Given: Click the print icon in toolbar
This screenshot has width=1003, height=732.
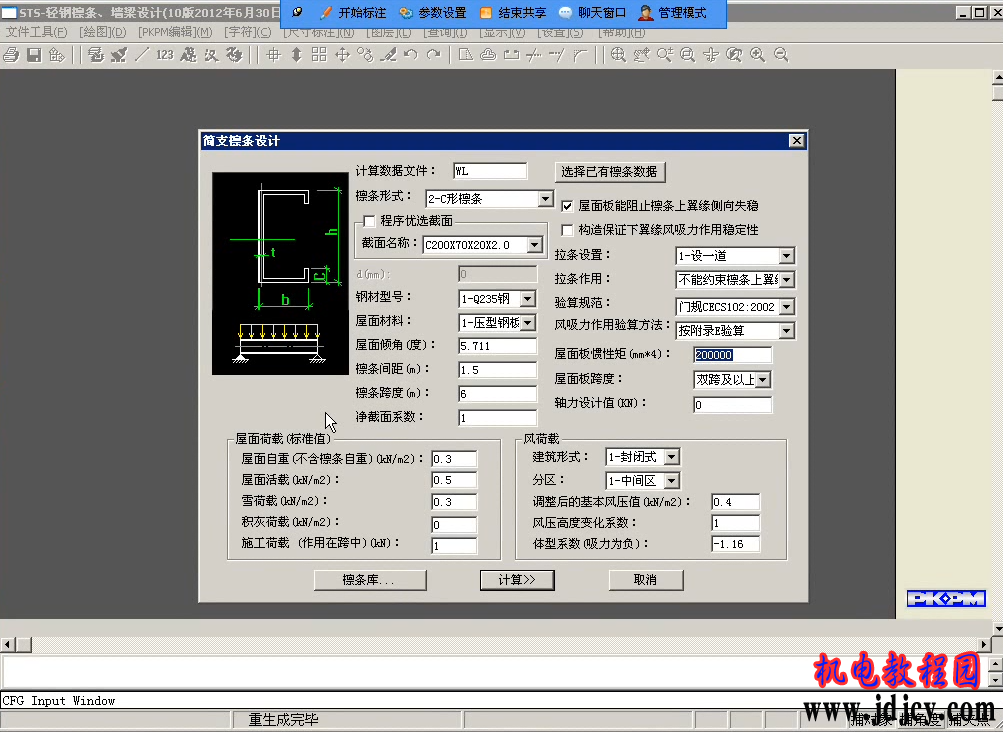Looking at the screenshot, I should 11,55.
